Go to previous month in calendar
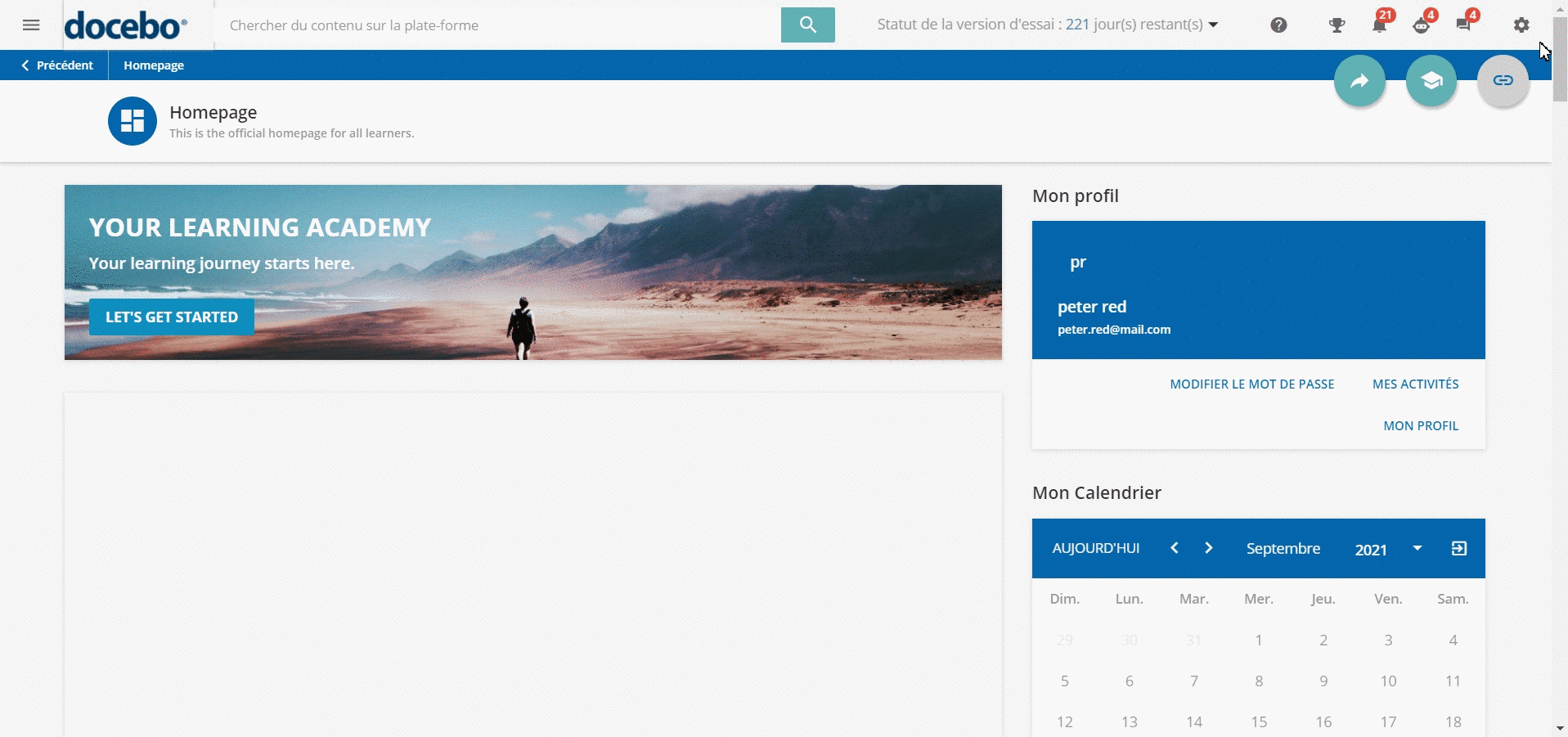The image size is (1568, 737). (1174, 548)
